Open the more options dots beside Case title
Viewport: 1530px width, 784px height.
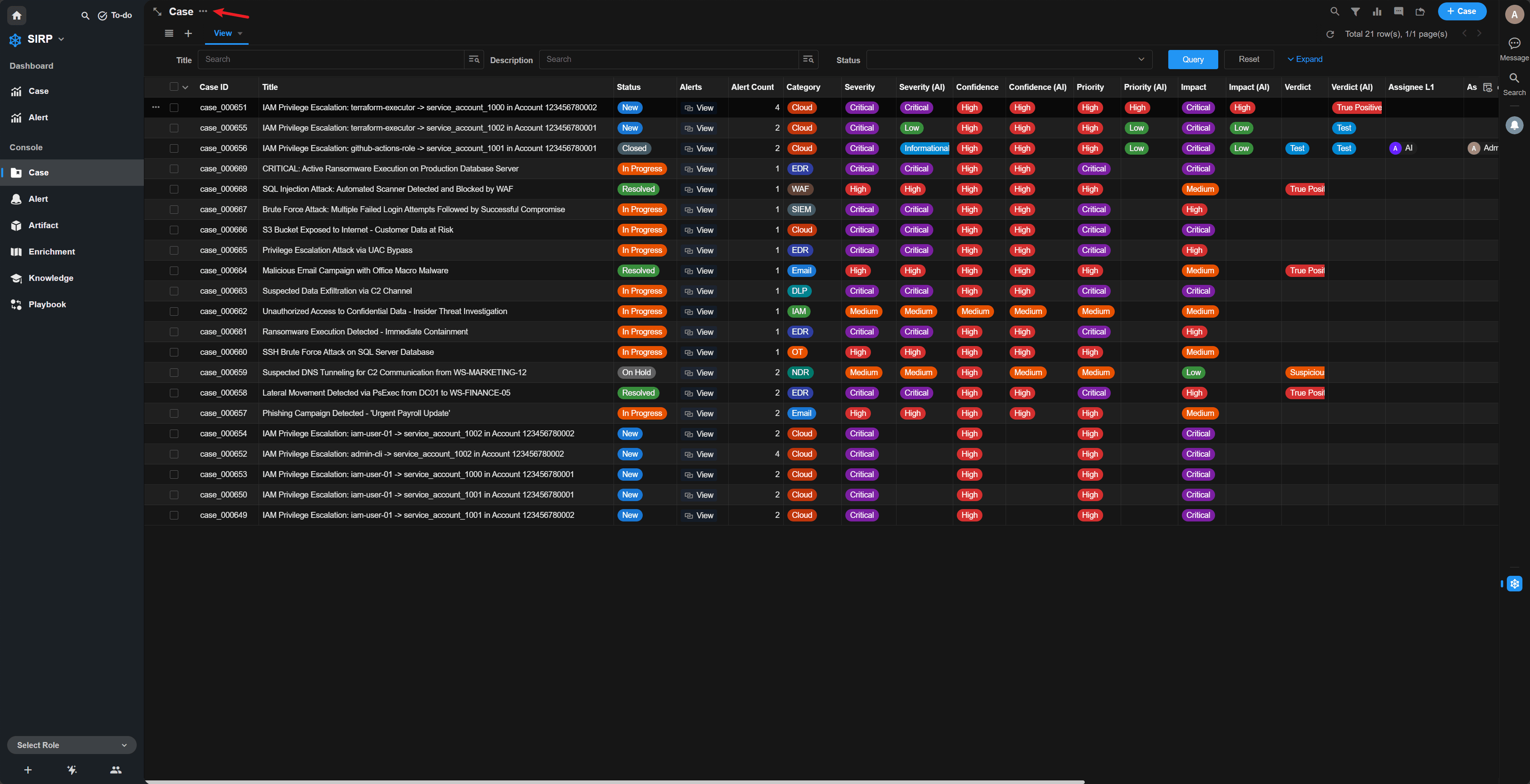(x=203, y=11)
